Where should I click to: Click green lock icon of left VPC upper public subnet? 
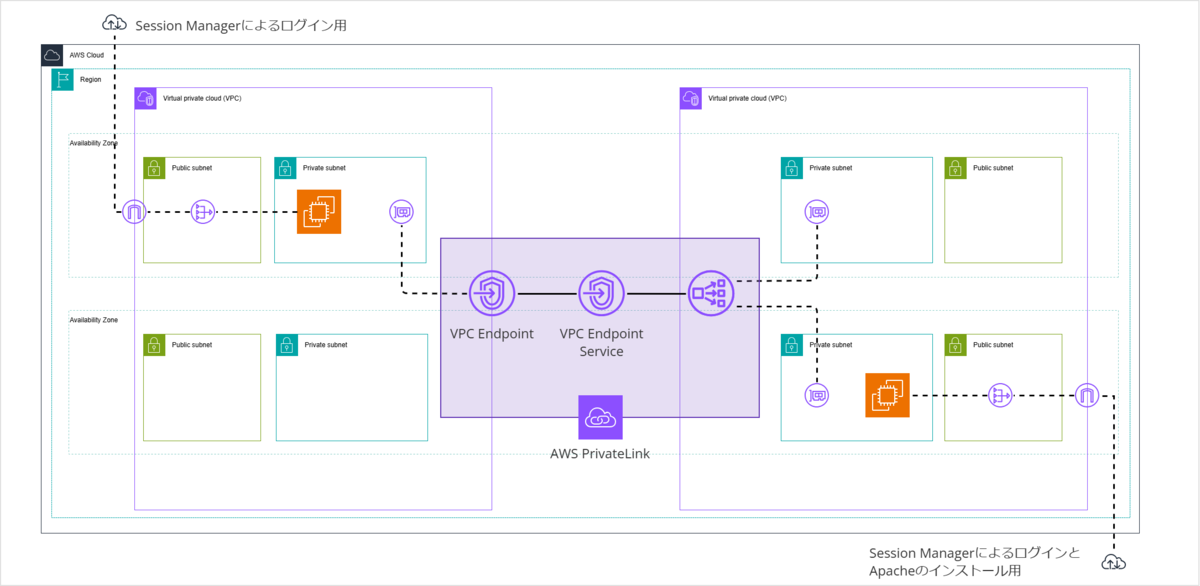pos(154,168)
